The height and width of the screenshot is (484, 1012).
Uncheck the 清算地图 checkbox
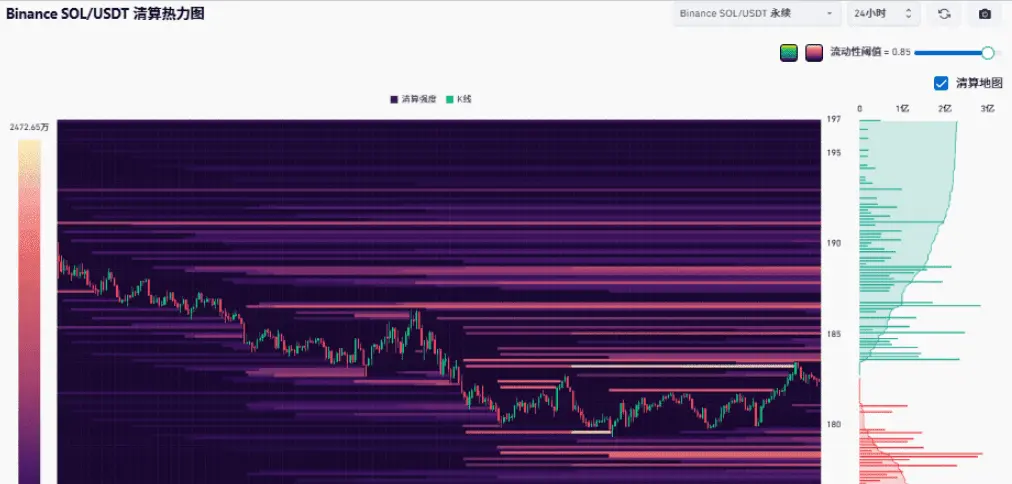click(941, 83)
